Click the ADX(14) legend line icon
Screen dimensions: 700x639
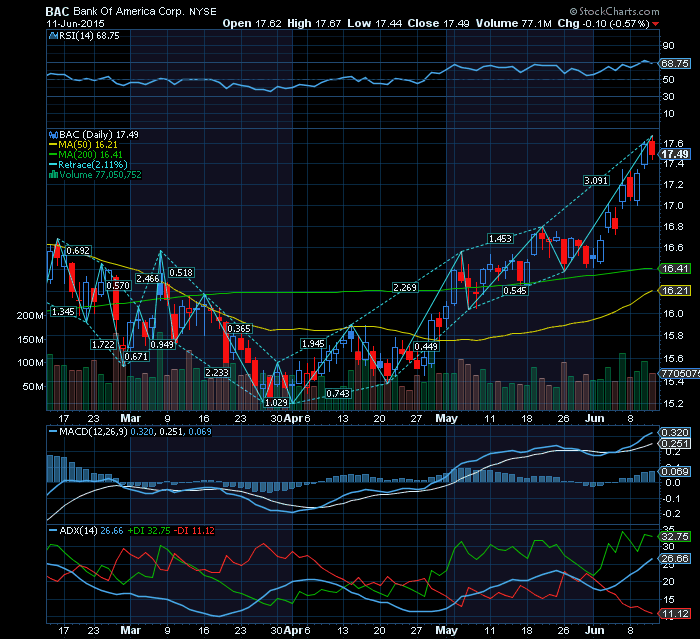point(53,530)
